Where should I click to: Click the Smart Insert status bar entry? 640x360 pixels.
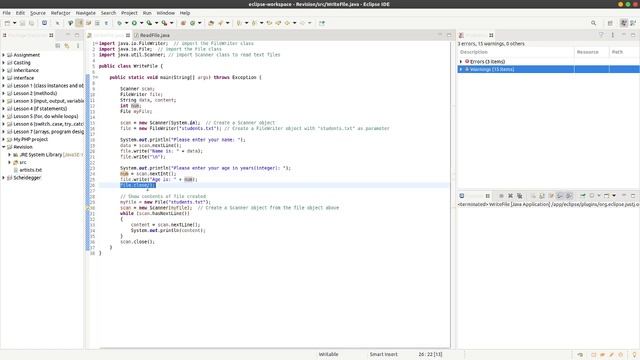coord(384,354)
